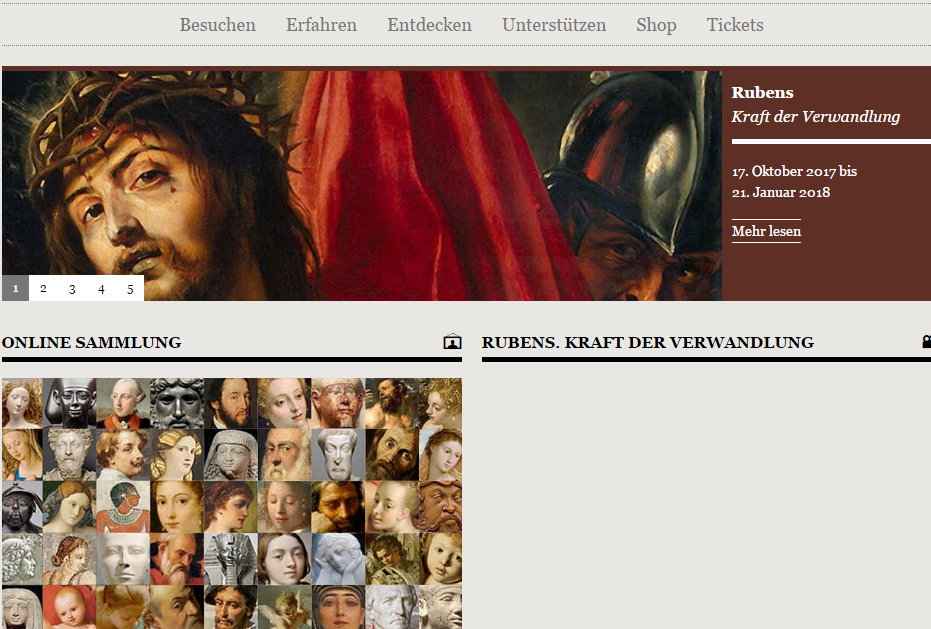Screen dimensions: 931x629
Task: Follow the Mehr lesen link
Action: 766,232
